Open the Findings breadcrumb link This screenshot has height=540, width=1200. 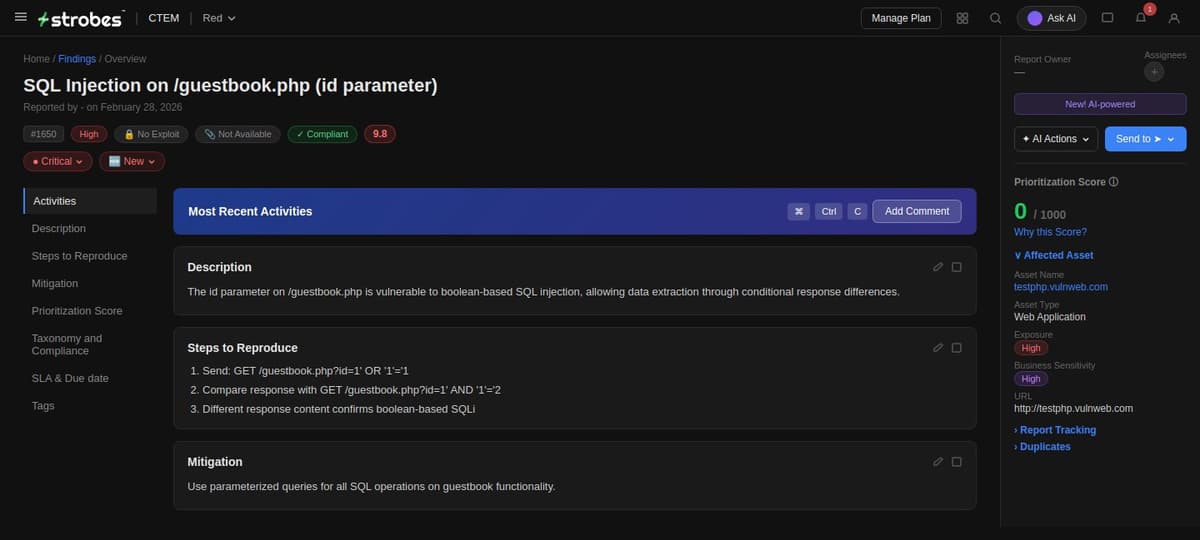tap(77, 59)
